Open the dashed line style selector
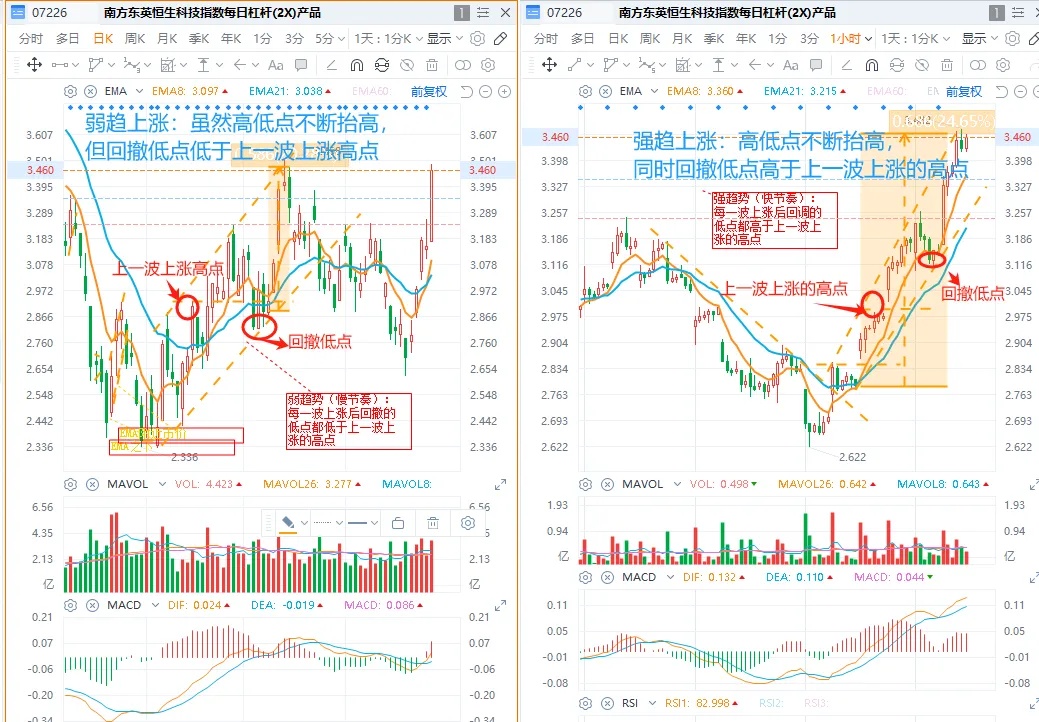 click(x=328, y=523)
